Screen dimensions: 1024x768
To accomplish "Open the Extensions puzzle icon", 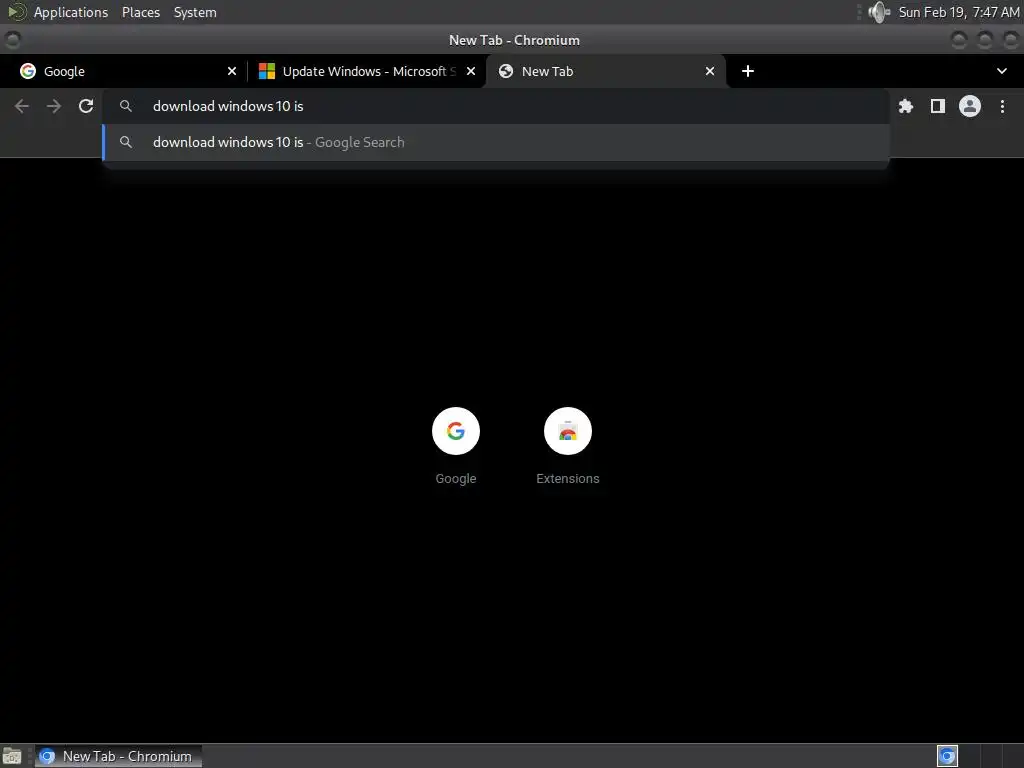I will pyautogui.click(x=905, y=106).
